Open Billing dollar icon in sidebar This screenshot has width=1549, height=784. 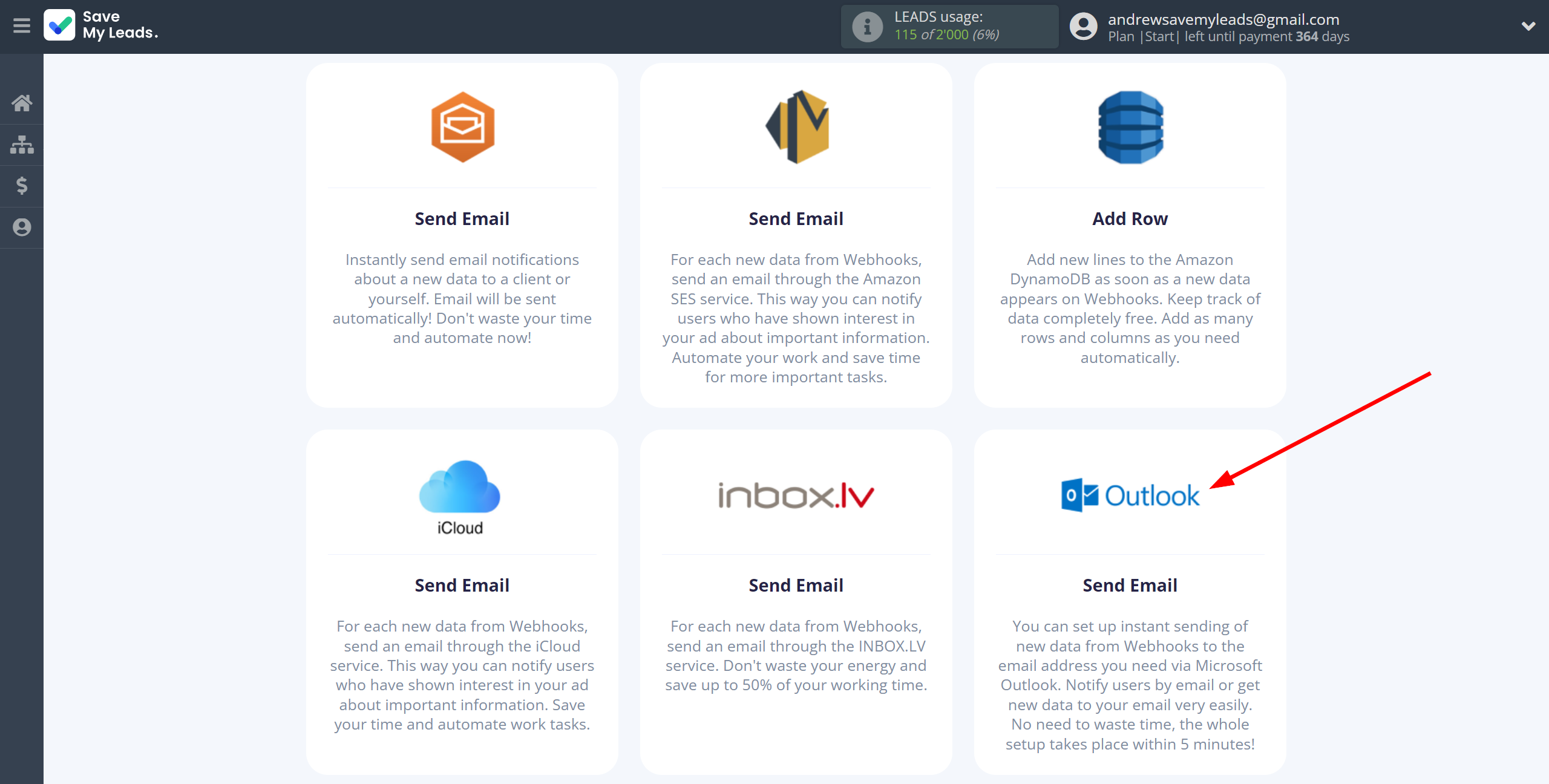(x=22, y=186)
